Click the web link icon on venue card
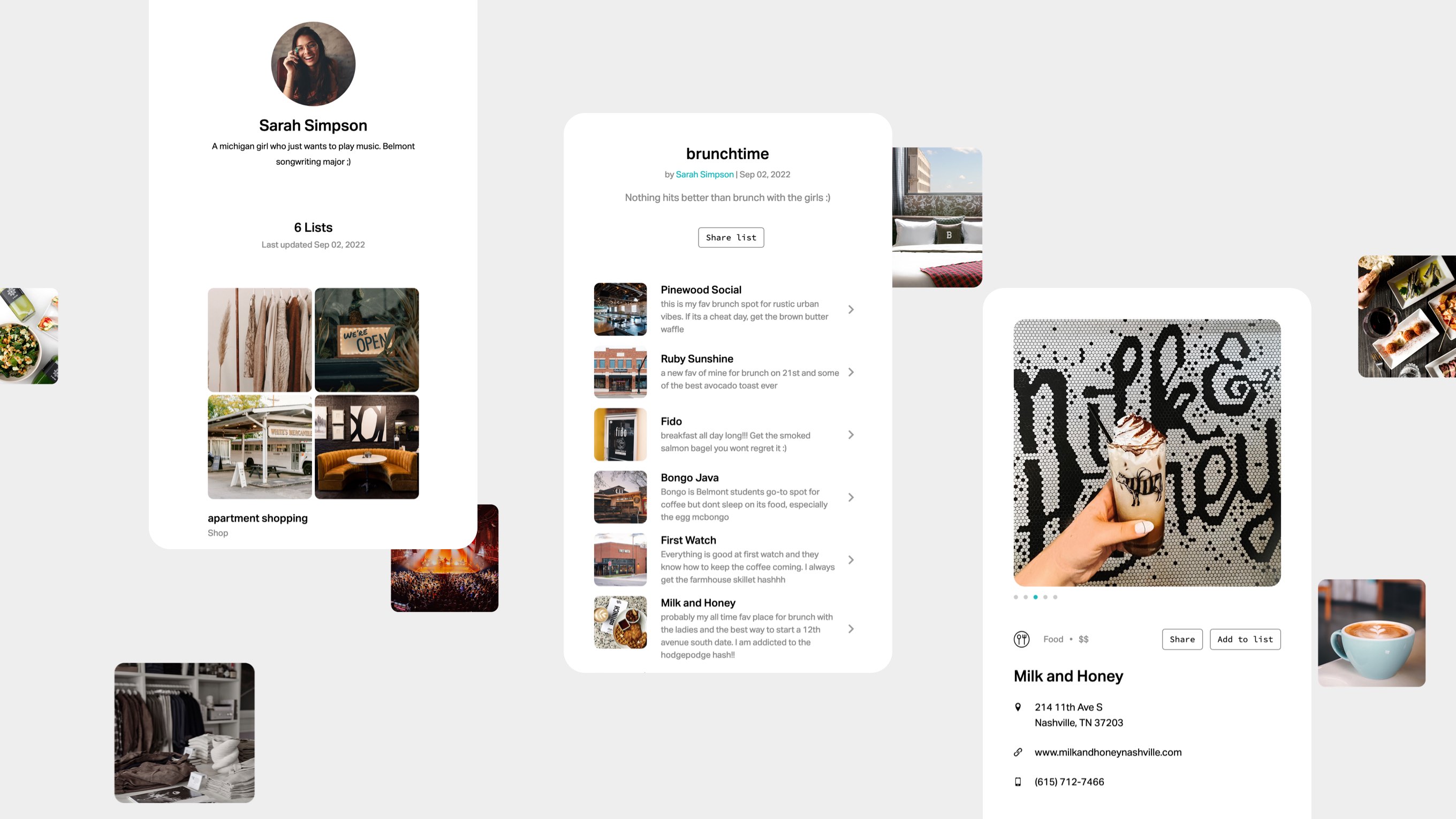Viewport: 1456px width, 819px height. [1018, 752]
